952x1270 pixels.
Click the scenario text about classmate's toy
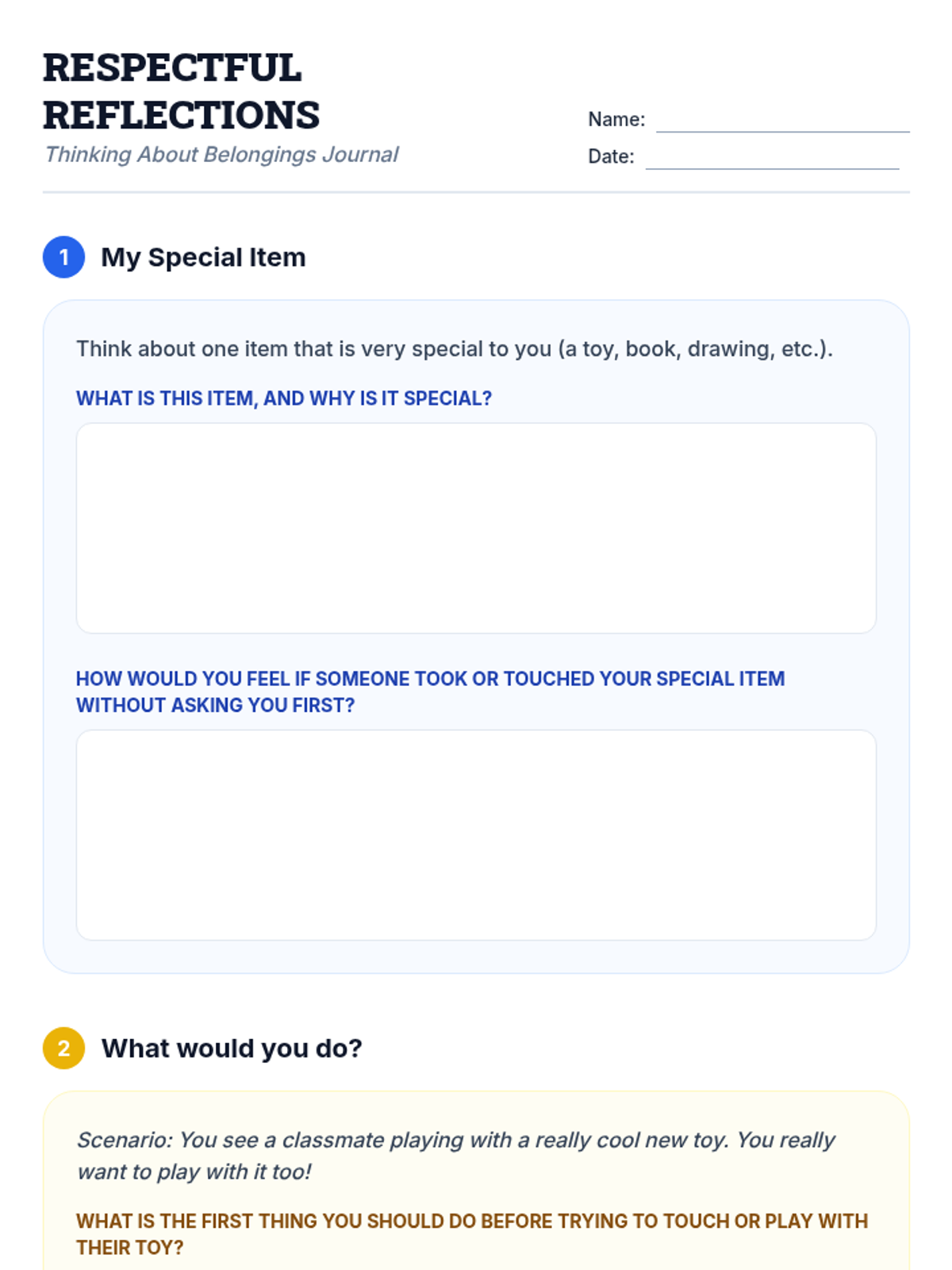[x=455, y=1156]
